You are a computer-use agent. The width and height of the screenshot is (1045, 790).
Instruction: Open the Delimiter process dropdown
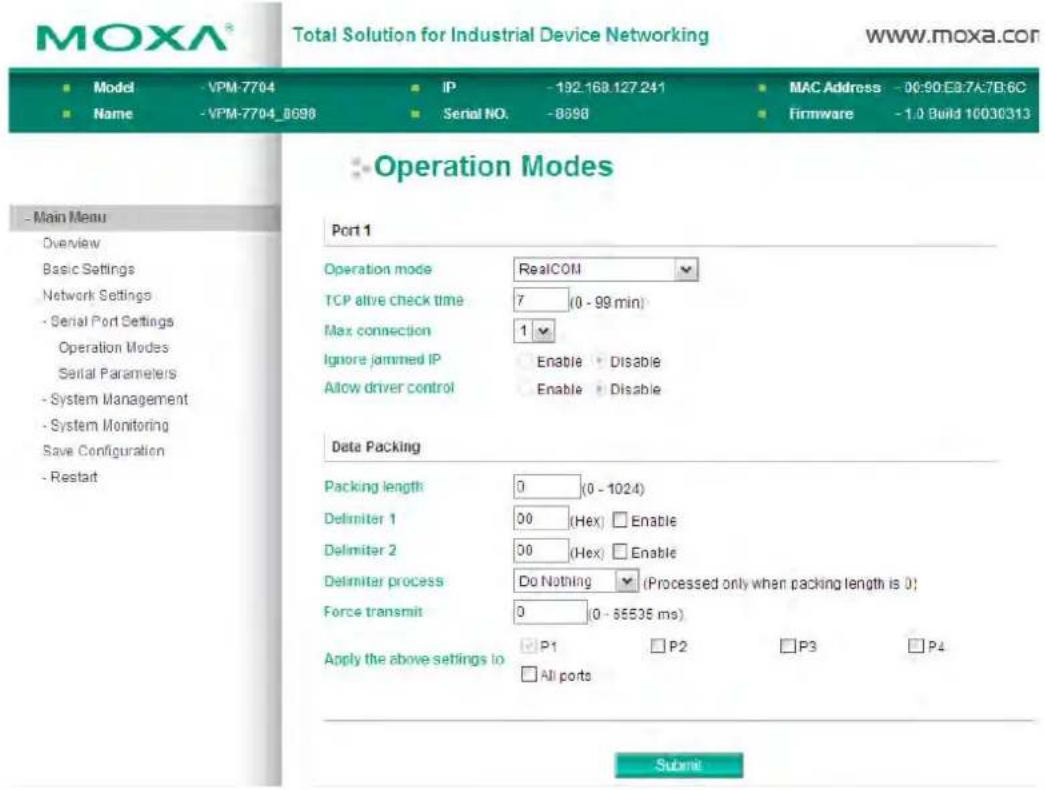click(576, 581)
